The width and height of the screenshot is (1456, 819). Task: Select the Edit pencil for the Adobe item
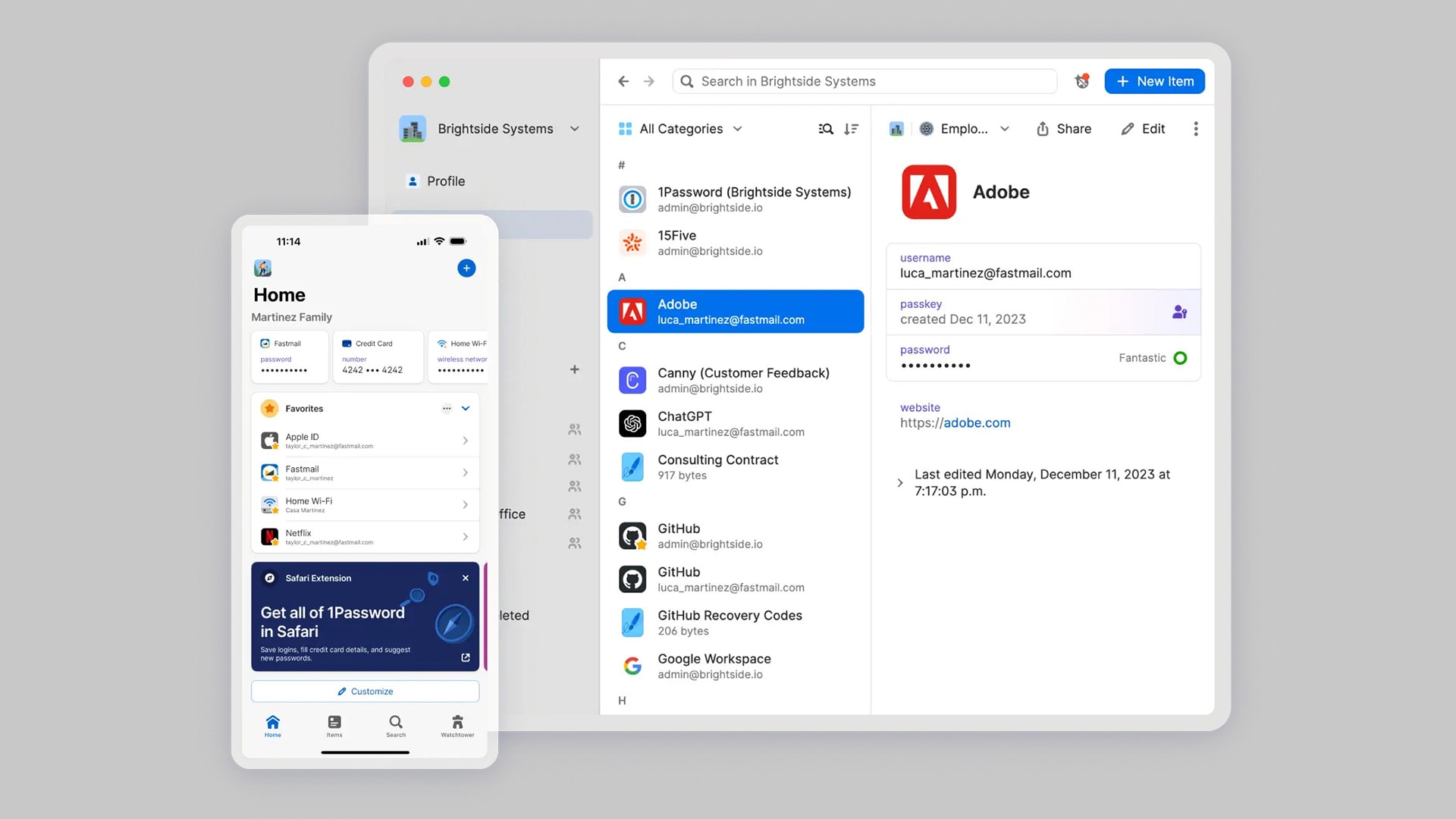[x=1143, y=129]
